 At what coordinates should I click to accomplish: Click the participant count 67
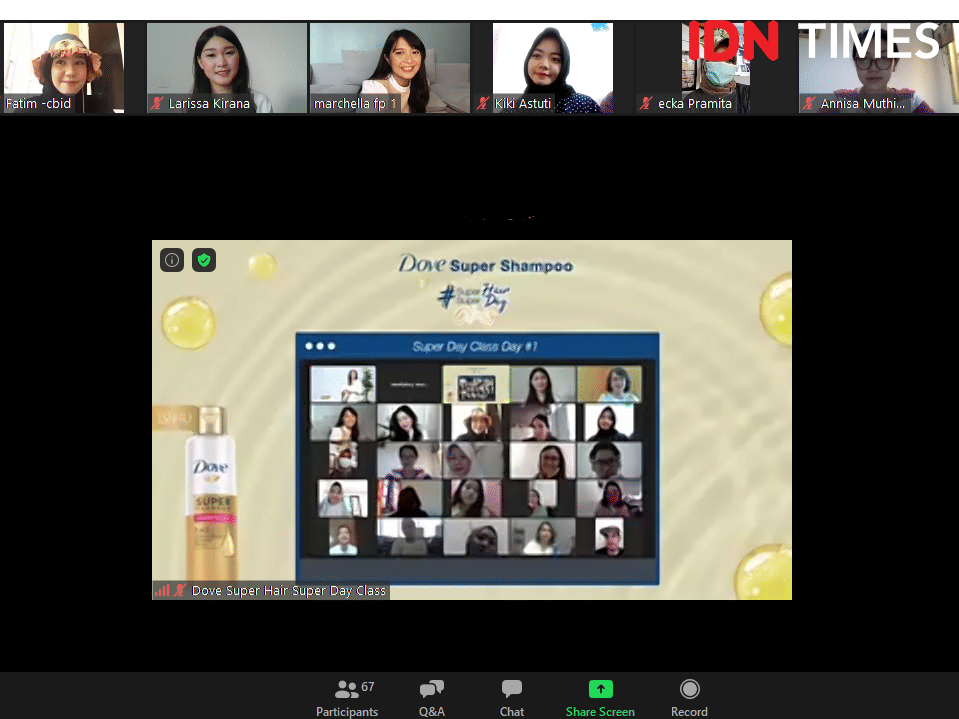368,687
